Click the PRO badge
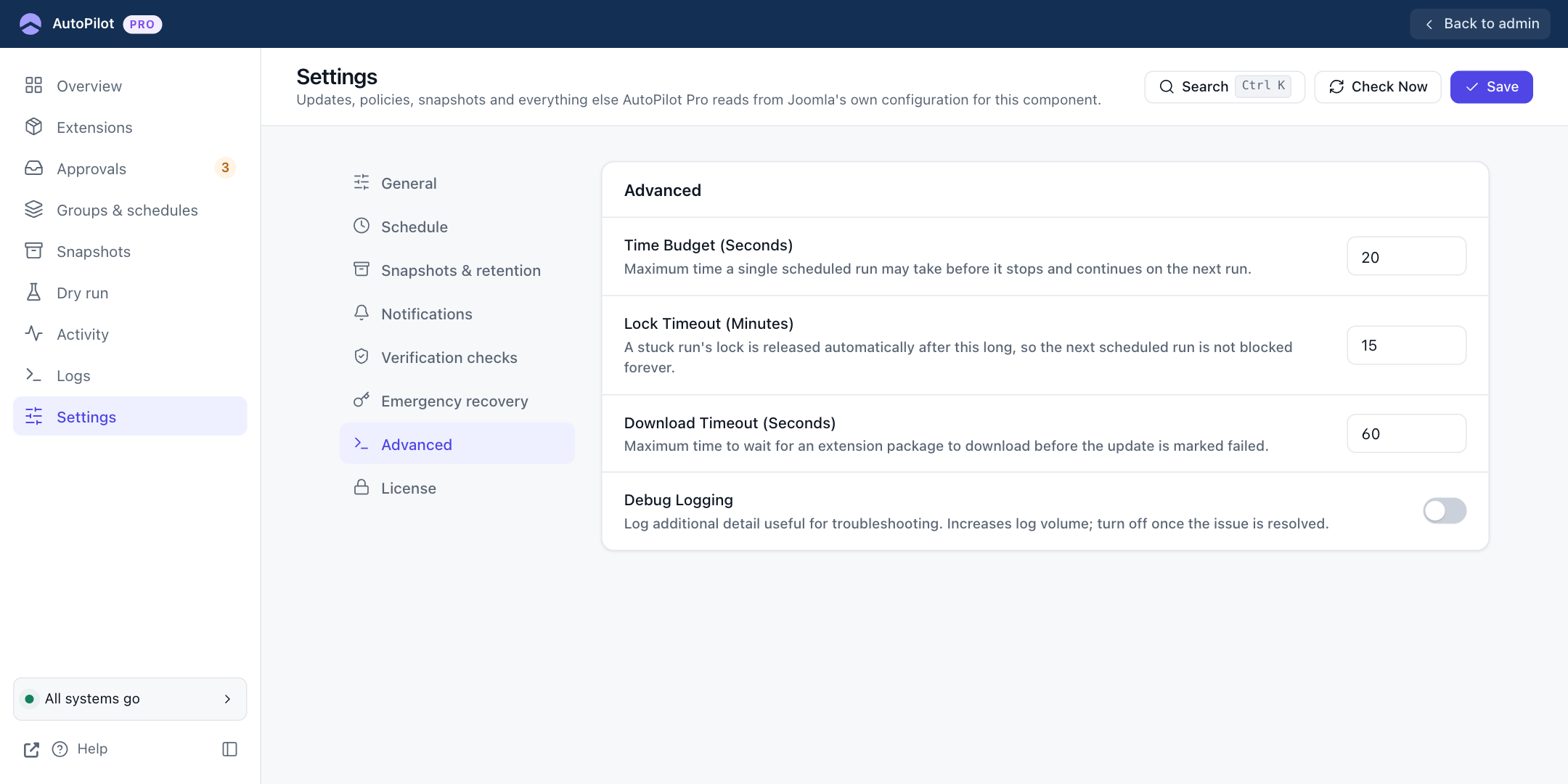Image resolution: width=1568 pixels, height=784 pixels. [x=142, y=24]
